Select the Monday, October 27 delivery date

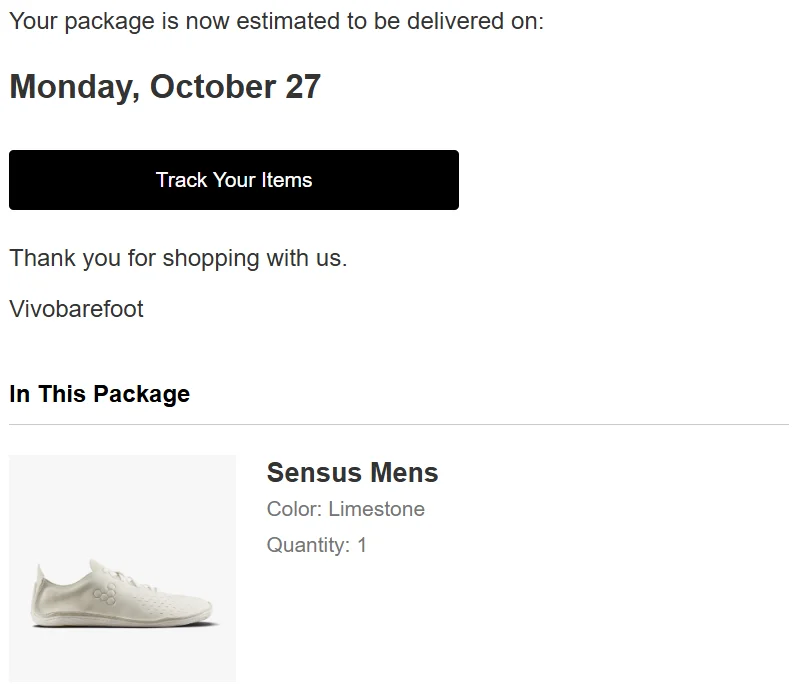[x=165, y=87]
